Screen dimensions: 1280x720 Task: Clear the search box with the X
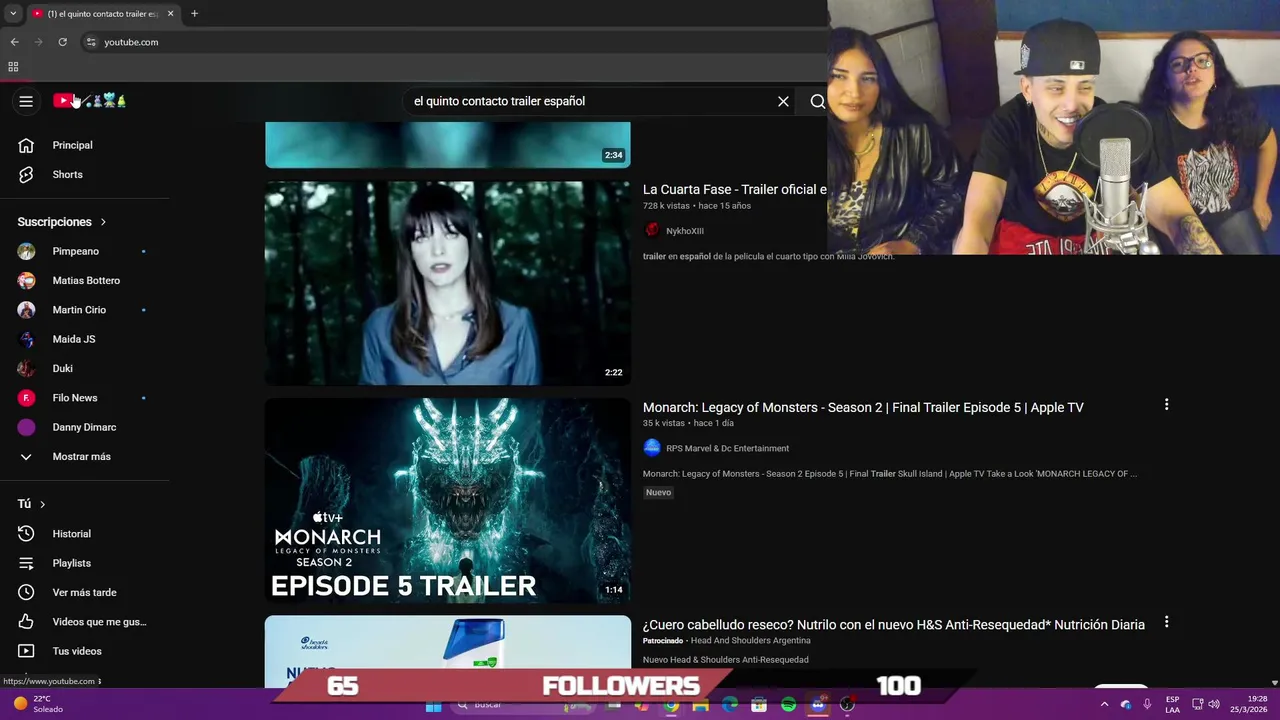(x=783, y=101)
